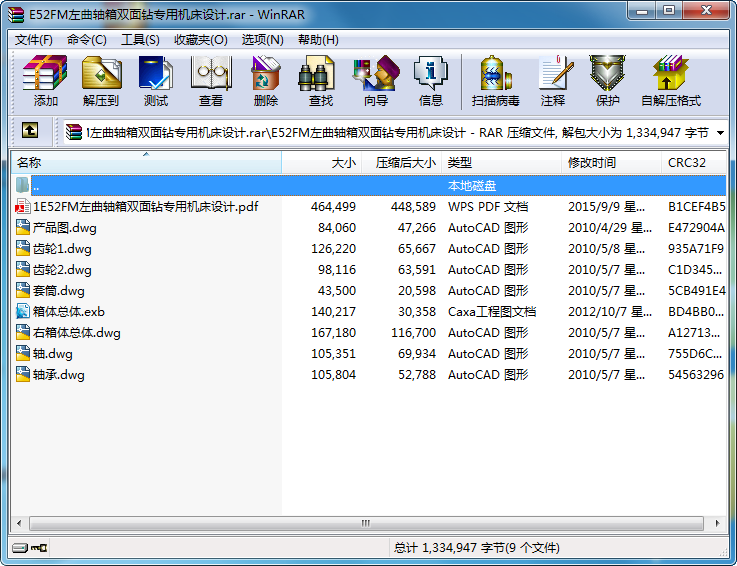Sort by the 修改时间 column header
This screenshot has width=737, height=566.
point(612,163)
